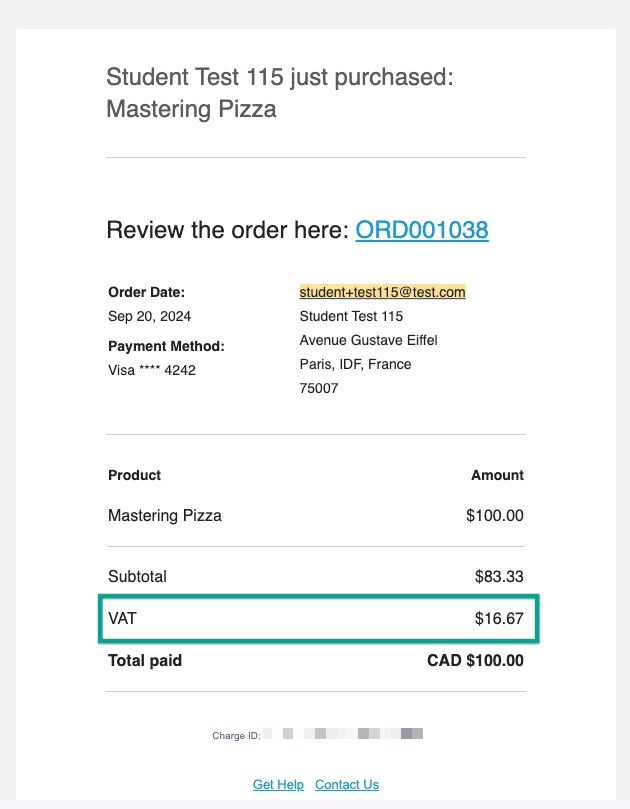
Task: Click the Paris, IDF, France line
Action: (x=356, y=364)
